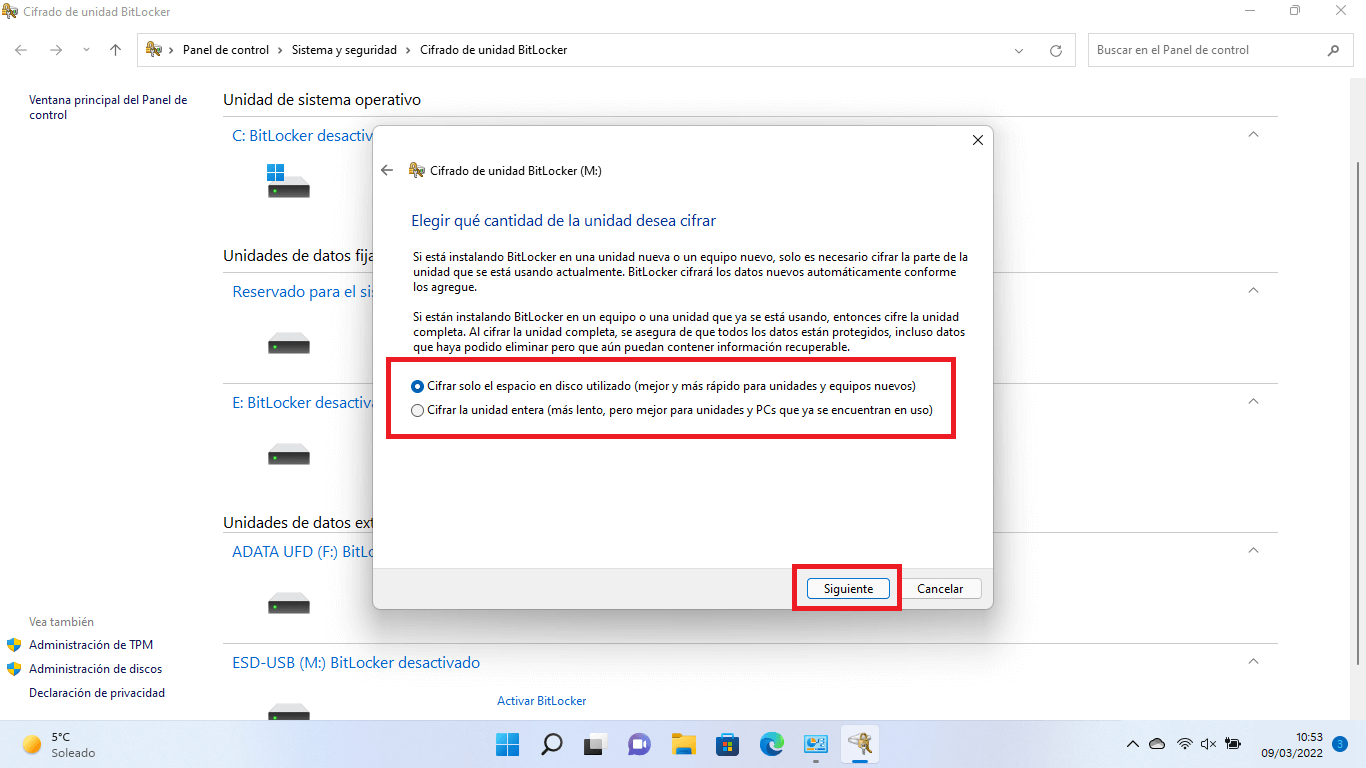
Task: Click E: BitLocker desactivado heading
Action: [302, 402]
